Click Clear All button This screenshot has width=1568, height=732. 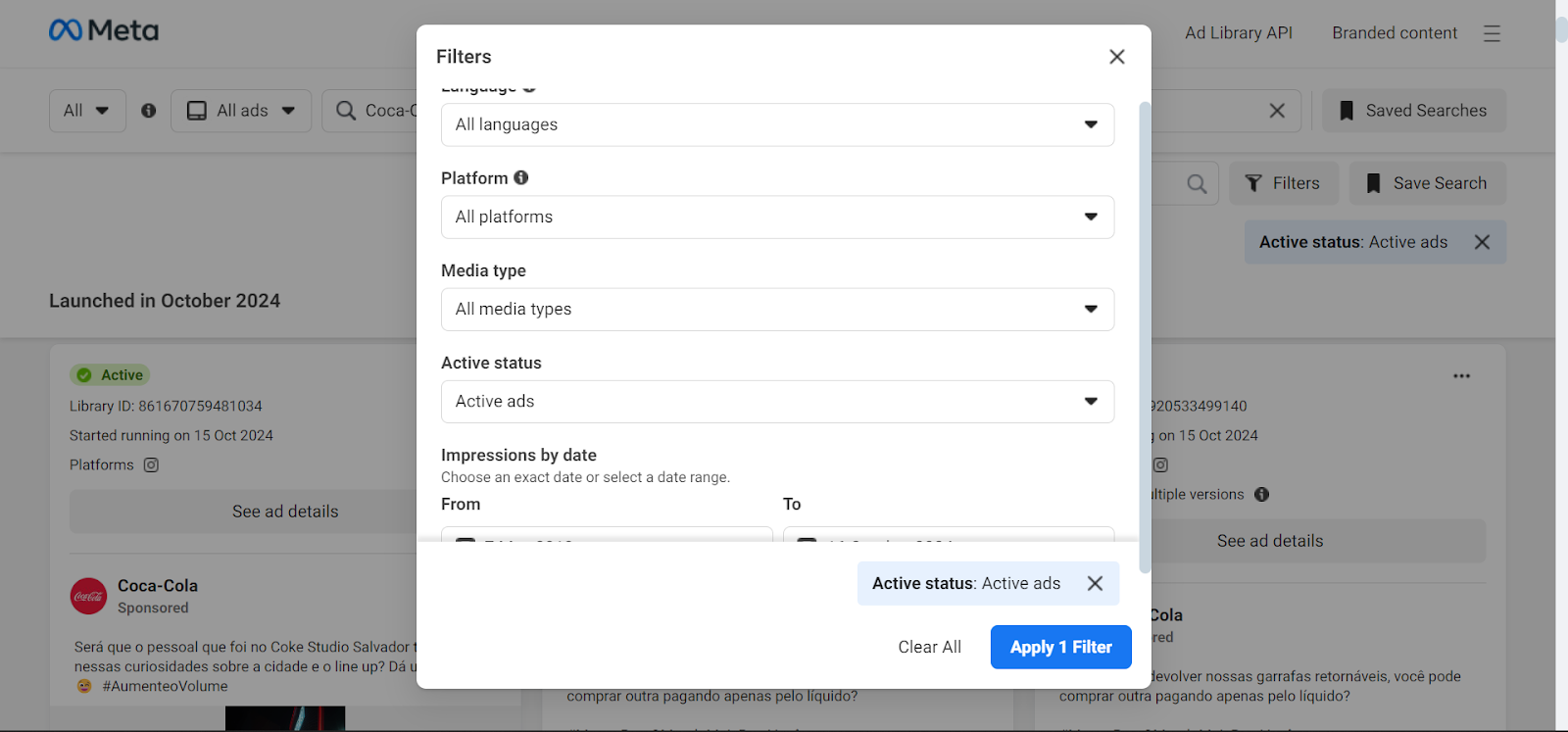coord(929,647)
